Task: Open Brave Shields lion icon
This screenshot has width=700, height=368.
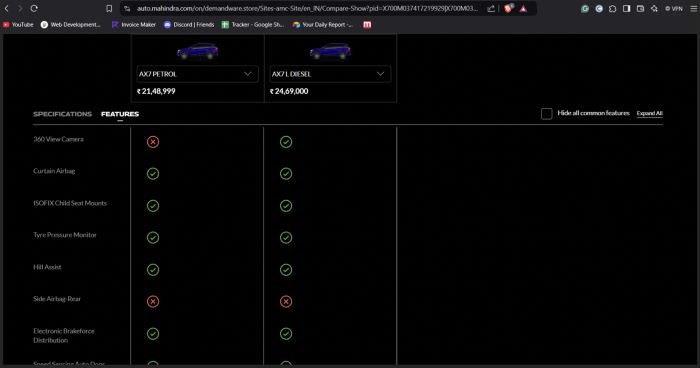Action: pyautogui.click(x=508, y=8)
